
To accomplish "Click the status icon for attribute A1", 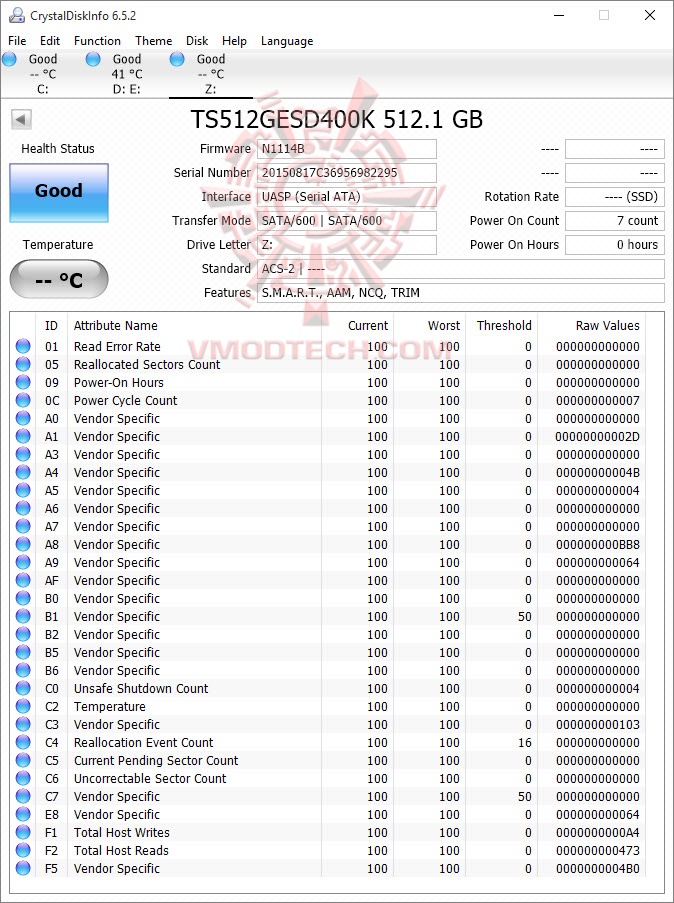I will (x=23, y=436).
